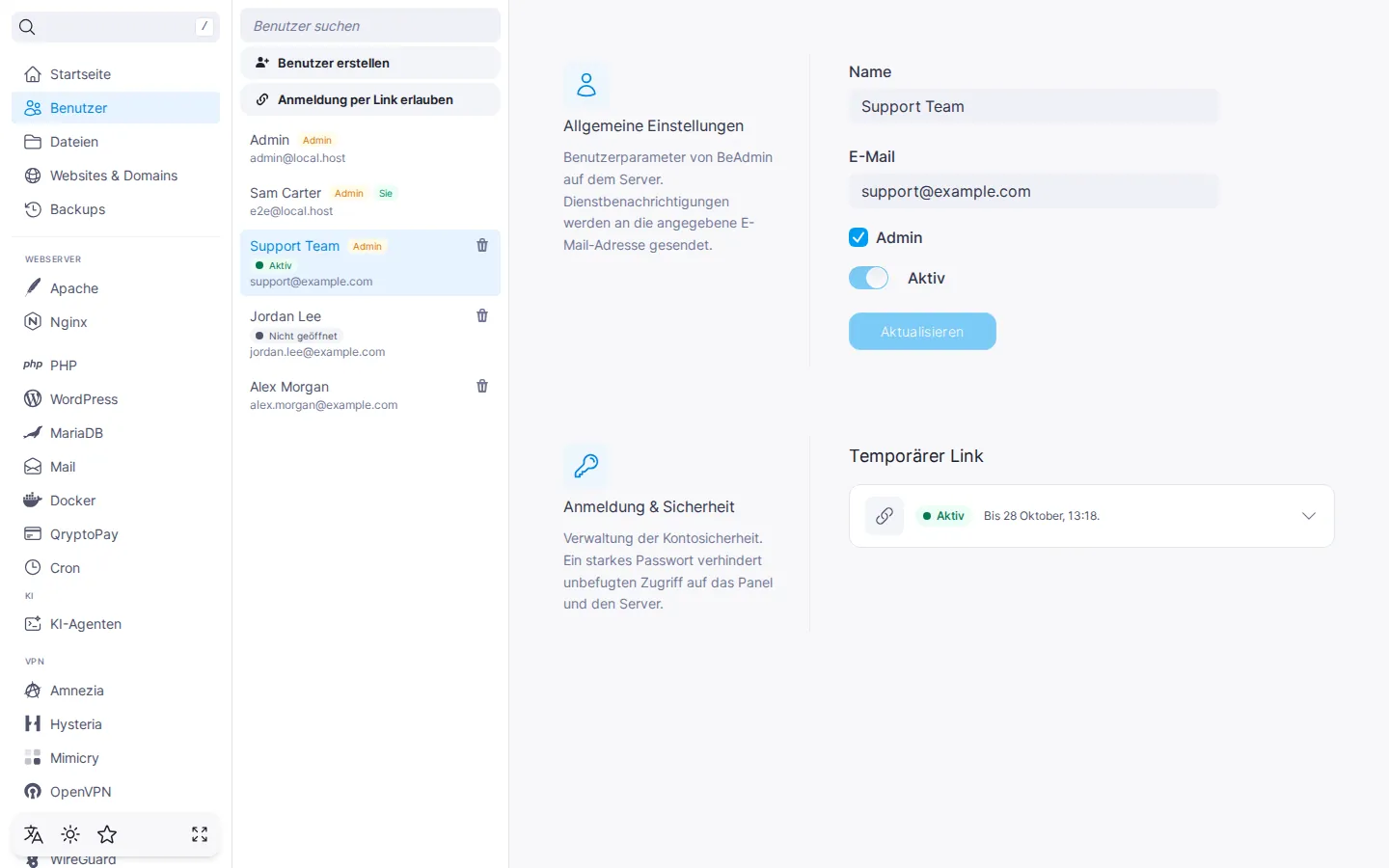Open PHP in the sidebar
This screenshot has width=1389, height=868.
pyautogui.click(x=116, y=366)
